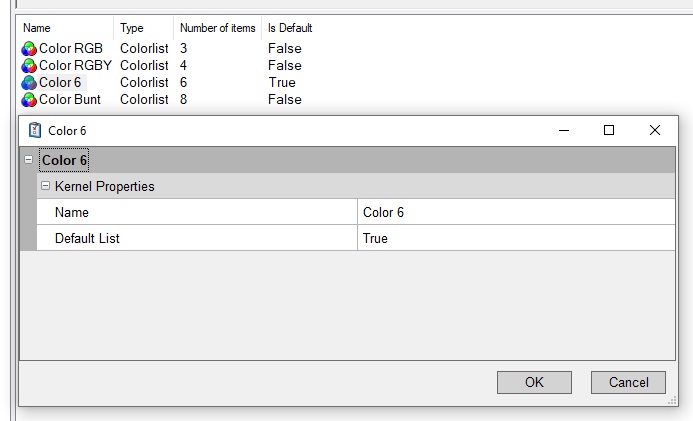Select the Color Bunt list row

[70, 100]
